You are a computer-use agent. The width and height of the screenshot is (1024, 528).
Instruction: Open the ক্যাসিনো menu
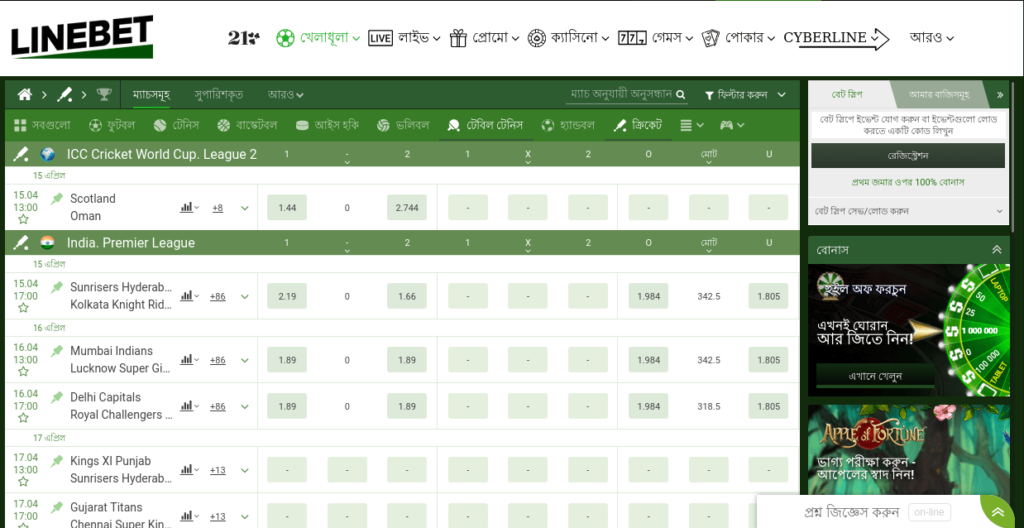pyautogui.click(x=568, y=38)
